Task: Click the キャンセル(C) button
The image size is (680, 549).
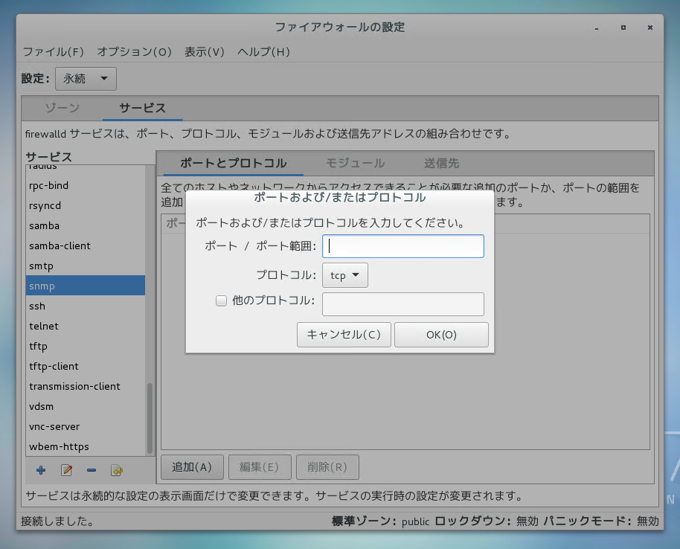Action: tap(344, 335)
